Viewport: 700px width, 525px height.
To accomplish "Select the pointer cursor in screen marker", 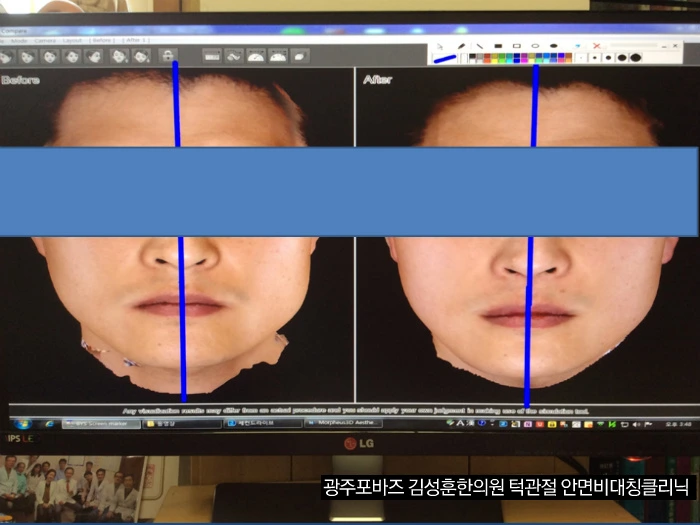I will (x=440, y=46).
